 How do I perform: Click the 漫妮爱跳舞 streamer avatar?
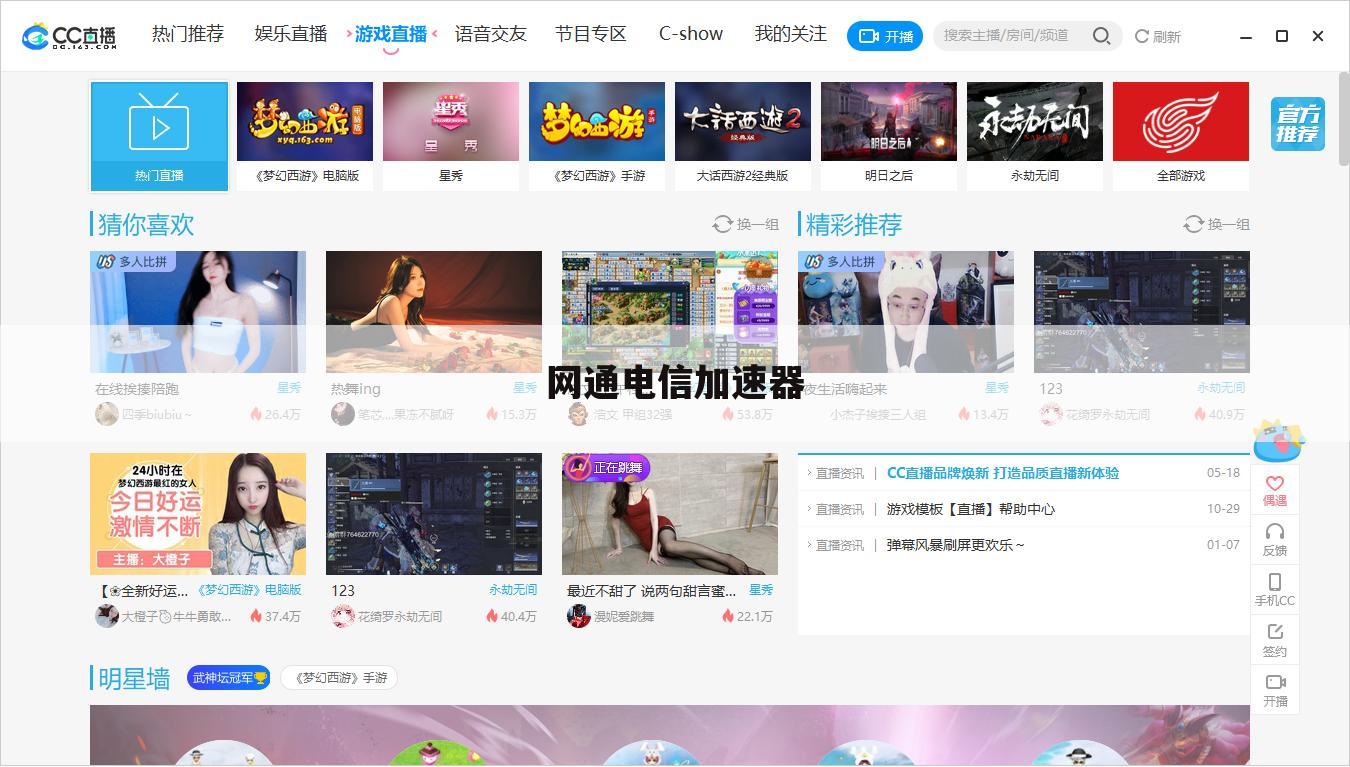click(579, 616)
